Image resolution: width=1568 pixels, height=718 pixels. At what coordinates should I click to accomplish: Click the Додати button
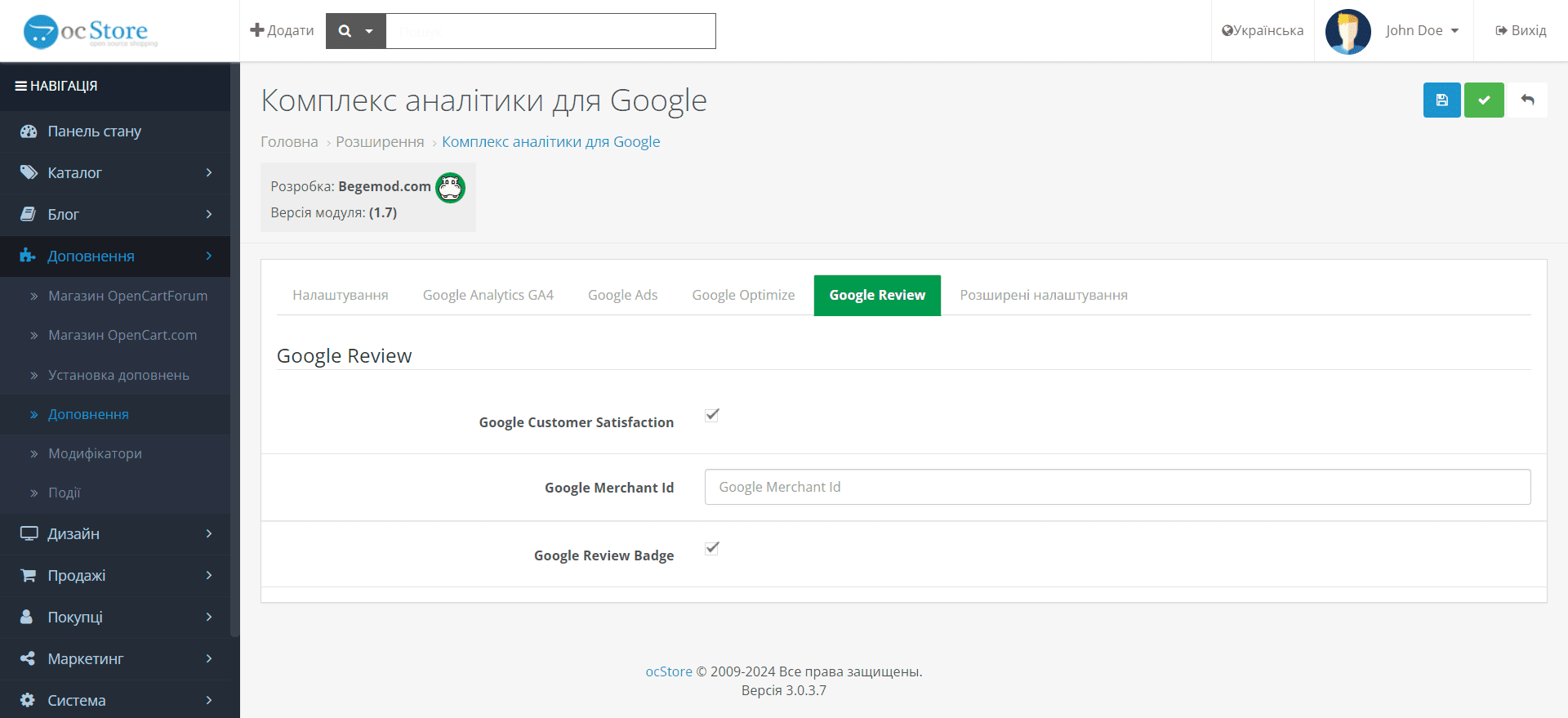click(x=282, y=30)
